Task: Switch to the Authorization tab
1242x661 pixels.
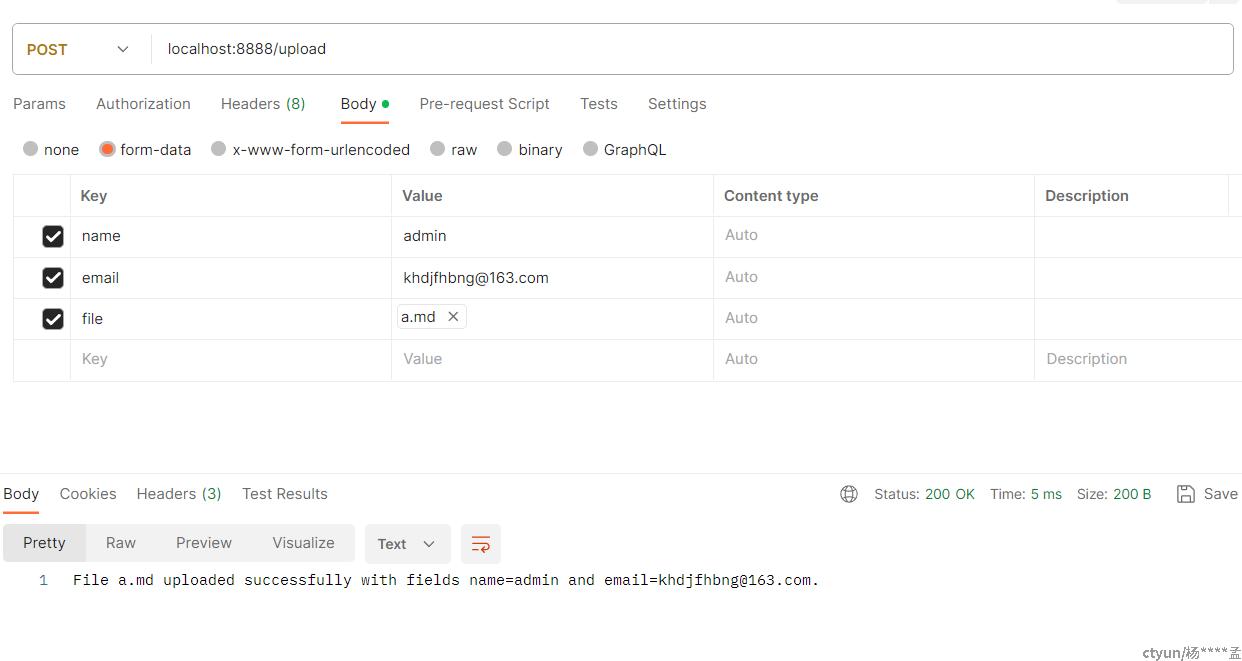Action: [x=143, y=104]
